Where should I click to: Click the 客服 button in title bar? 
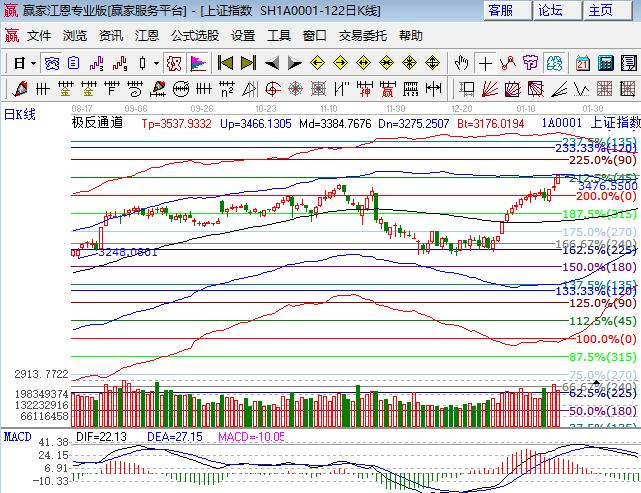pyautogui.click(x=501, y=11)
